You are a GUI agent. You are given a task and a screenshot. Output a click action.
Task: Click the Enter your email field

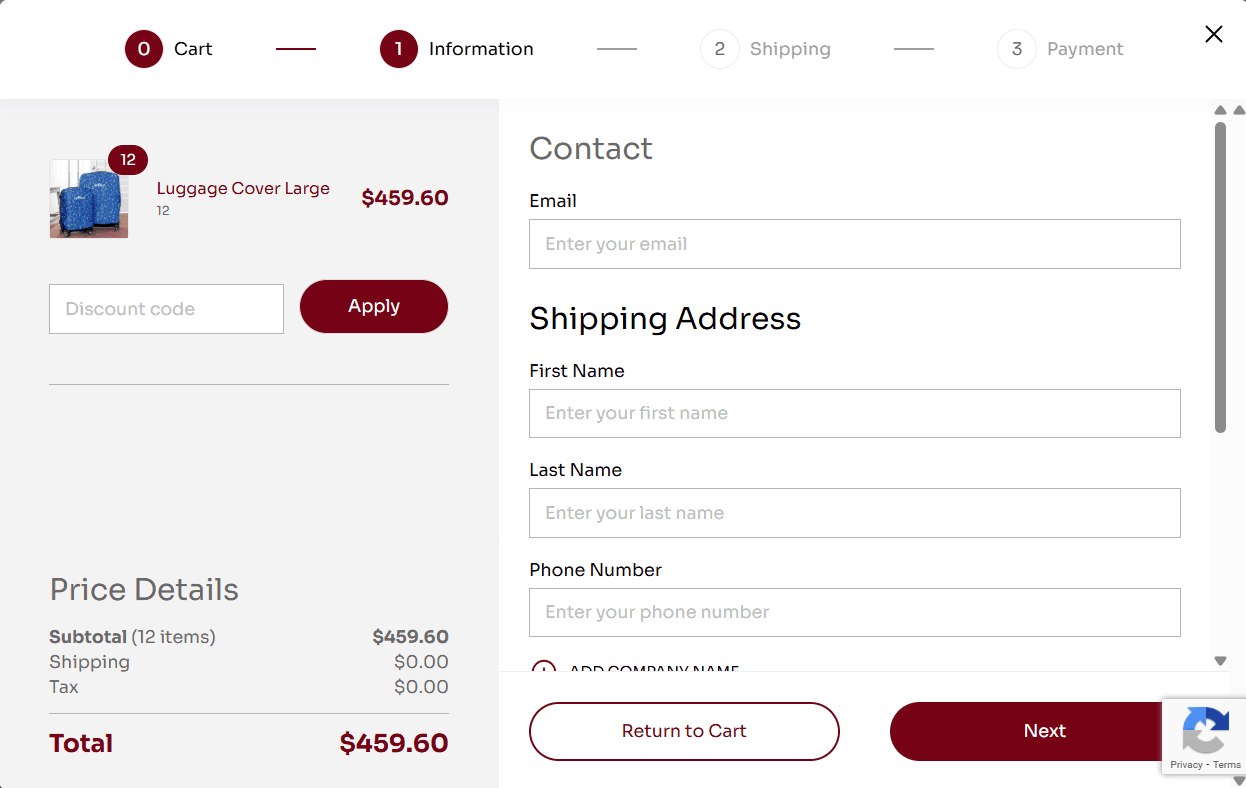coord(854,244)
